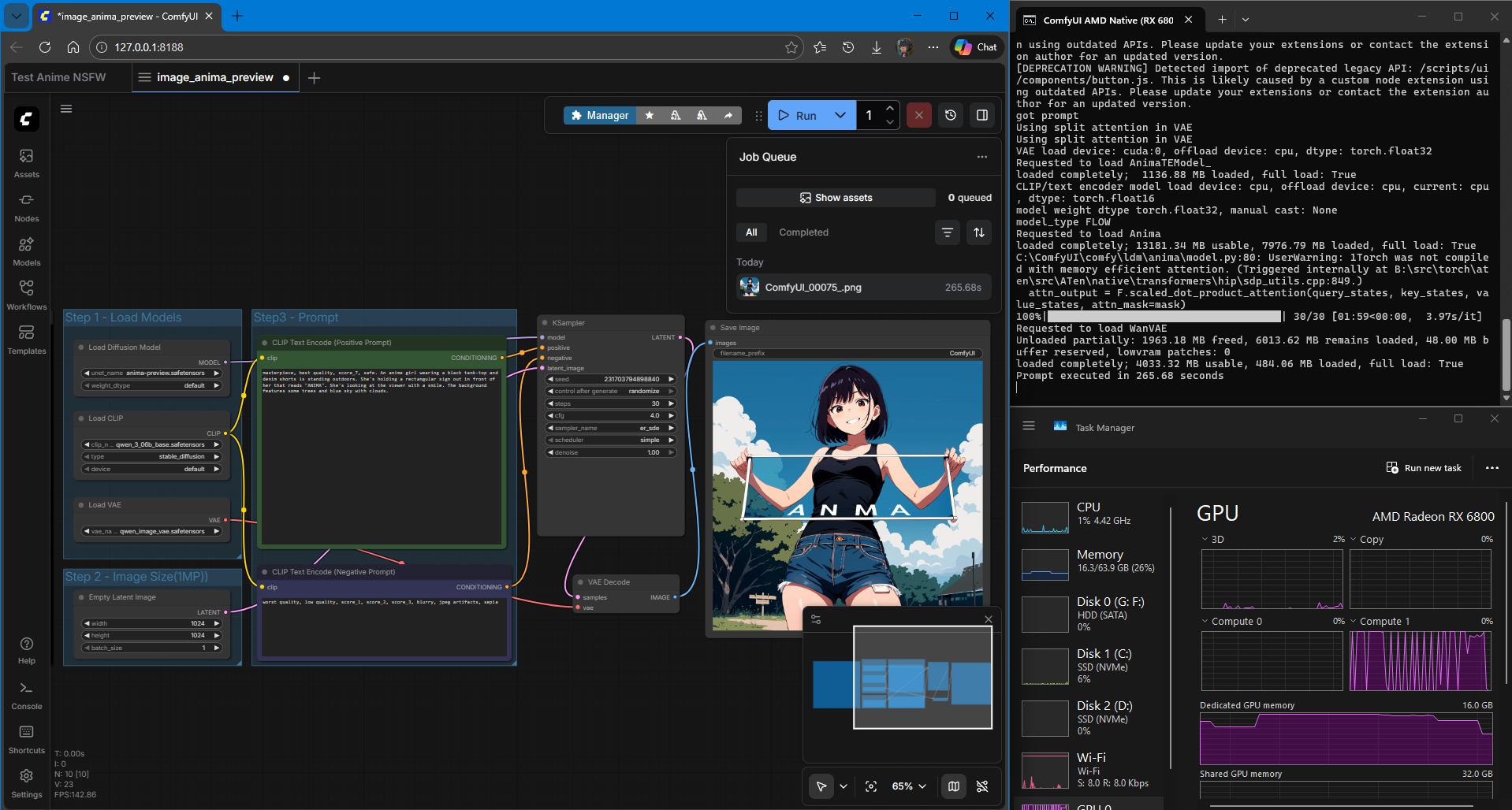Expand the select mode cursor dropdown
1512x810 pixels.
(x=844, y=786)
